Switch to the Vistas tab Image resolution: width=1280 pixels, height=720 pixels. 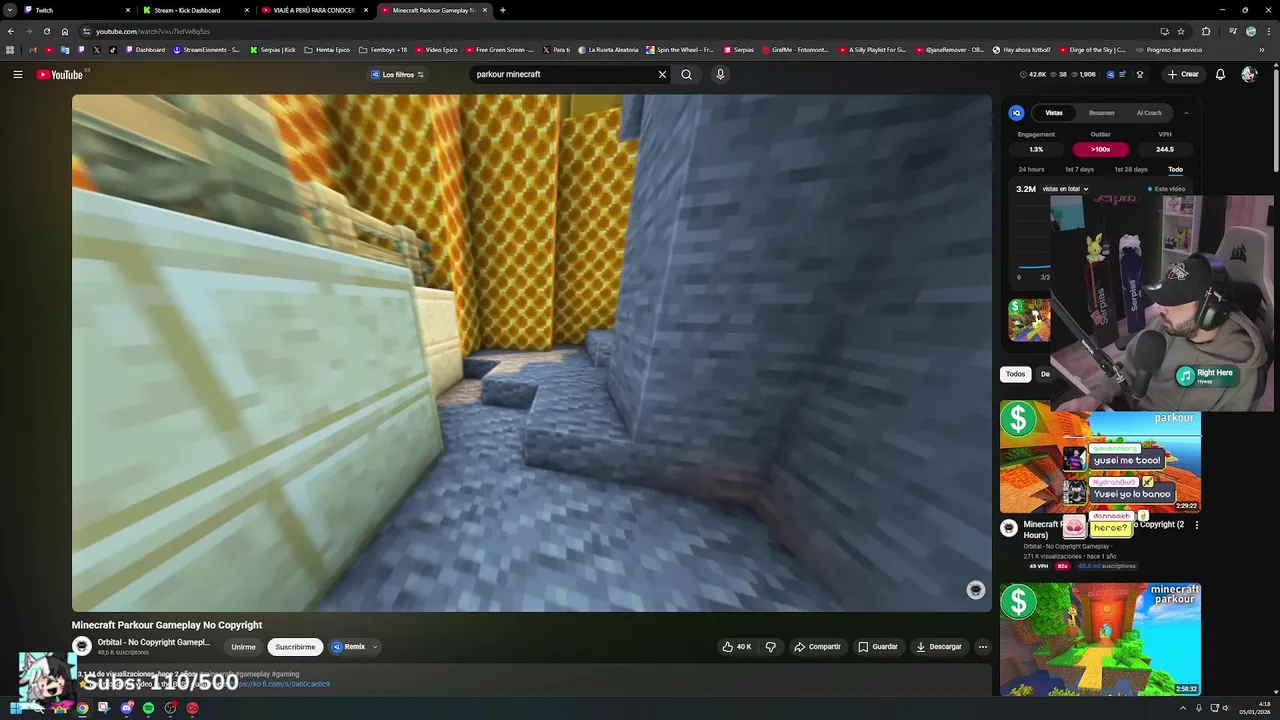[1054, 113]
